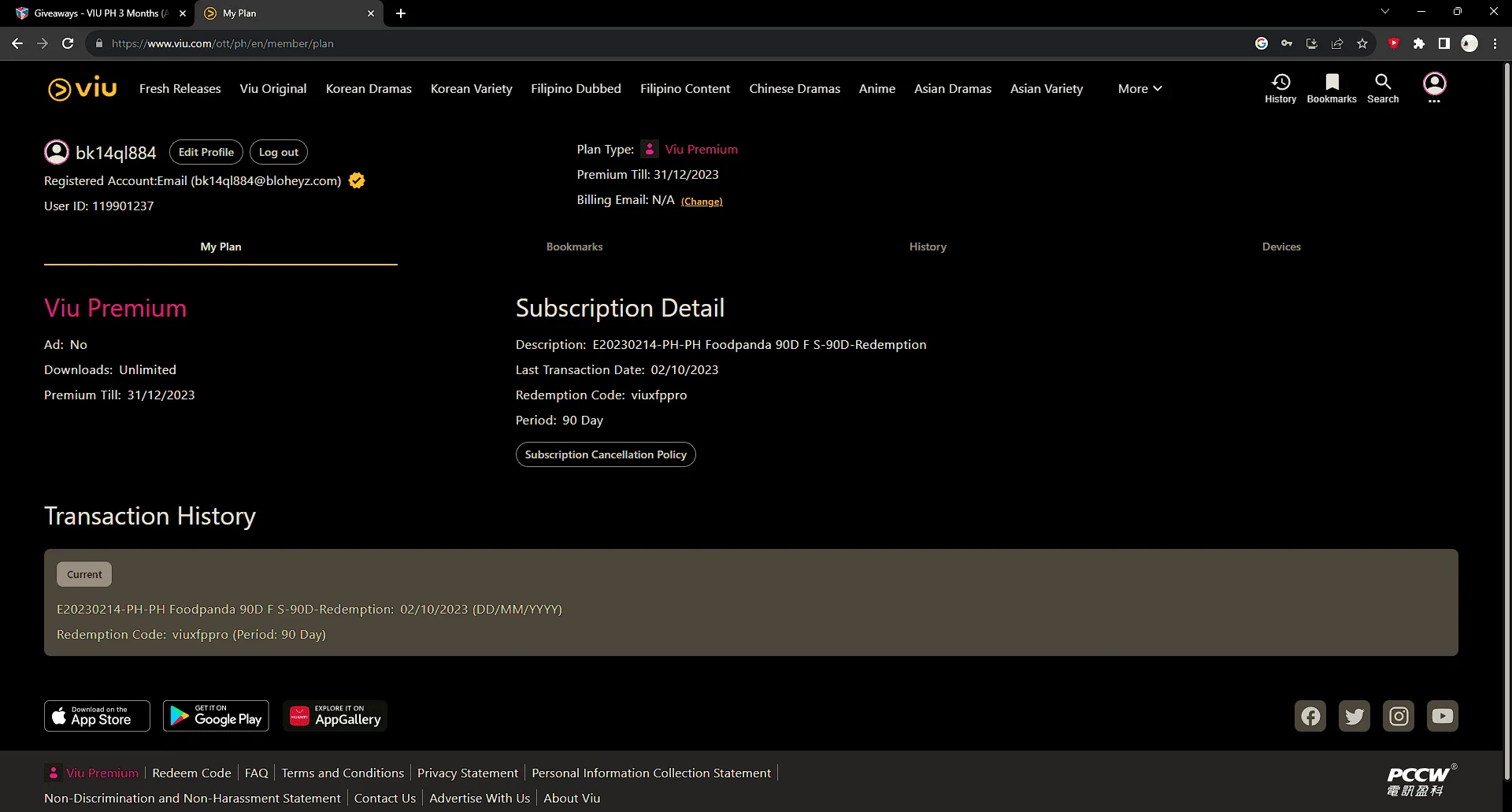Open Non-Discrimination and Non-Harassment Statement link
Screen dimensions: 1512x812
(192, 798)
